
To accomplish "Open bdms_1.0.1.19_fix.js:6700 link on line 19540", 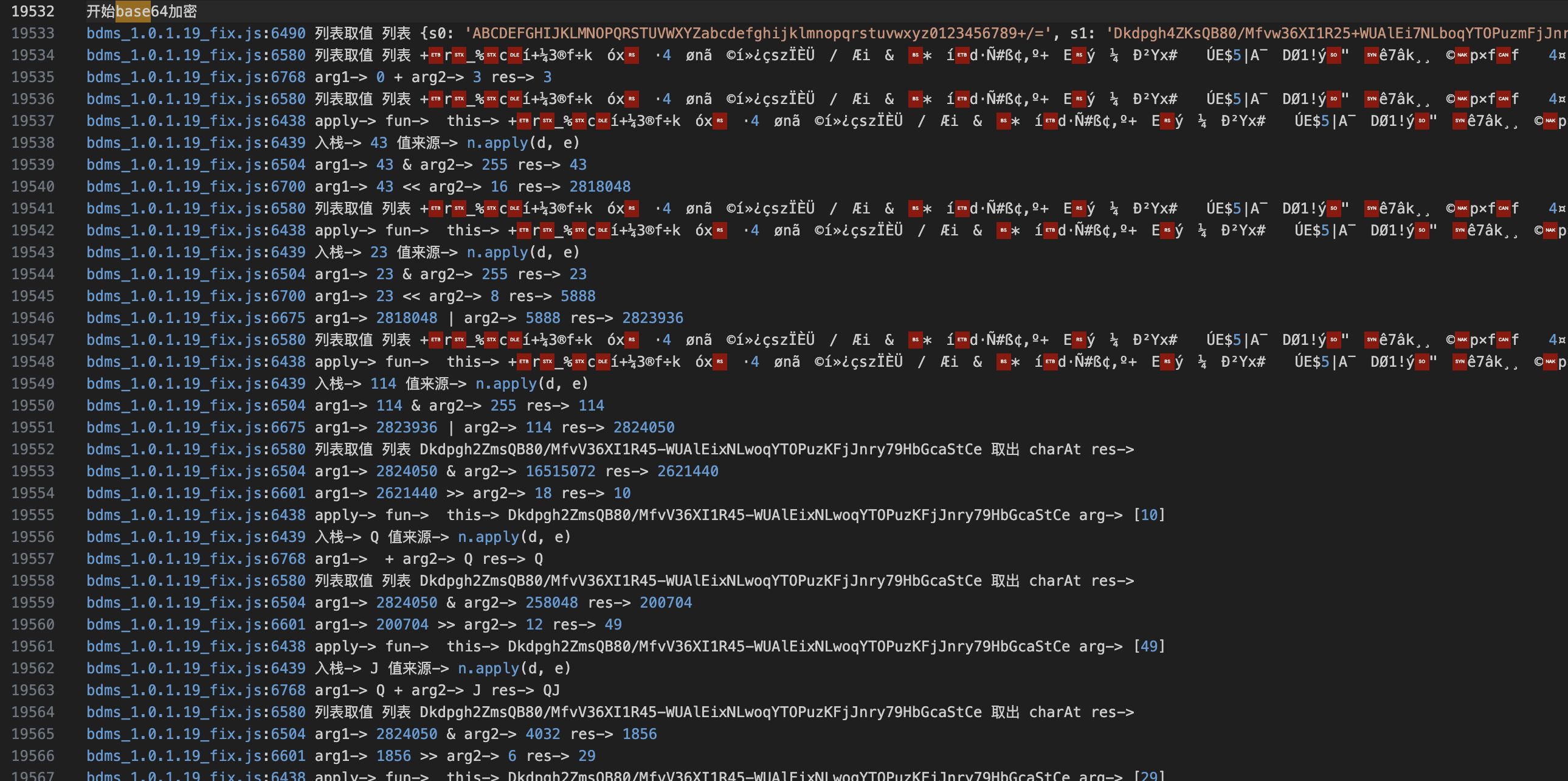I will [x=195, y=186].
